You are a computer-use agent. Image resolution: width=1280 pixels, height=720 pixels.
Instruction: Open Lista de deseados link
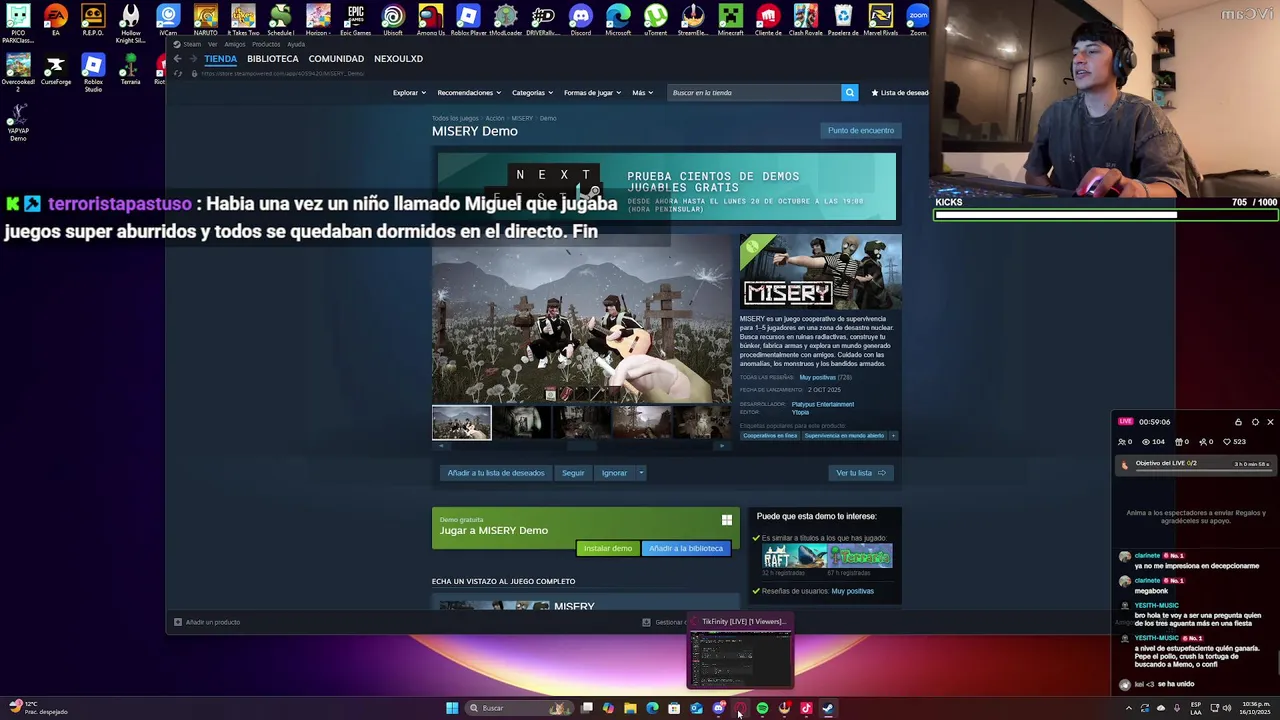click(x=900, y=93)
